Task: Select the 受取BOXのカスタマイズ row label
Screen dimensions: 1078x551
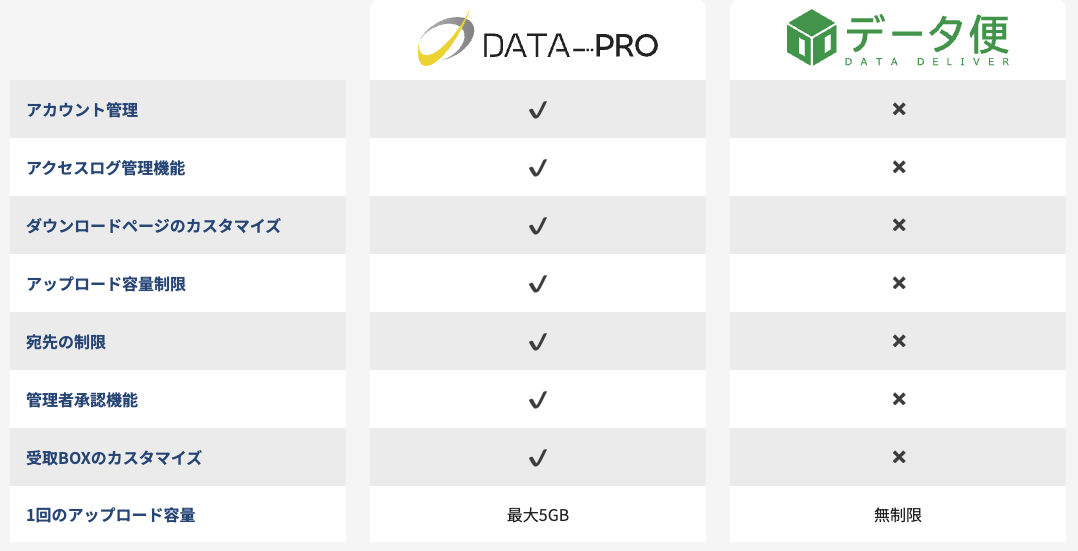Action: pos(114,458)
